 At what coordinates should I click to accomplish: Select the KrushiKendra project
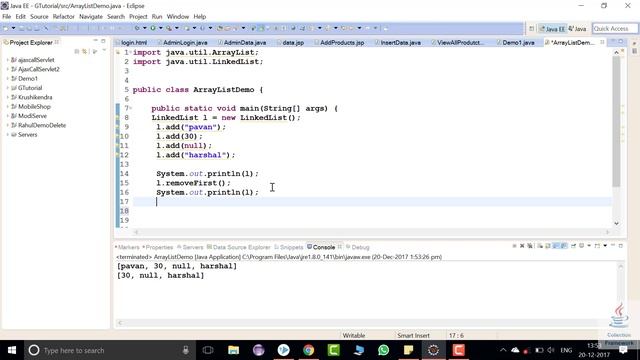click(x=35, y=97)
